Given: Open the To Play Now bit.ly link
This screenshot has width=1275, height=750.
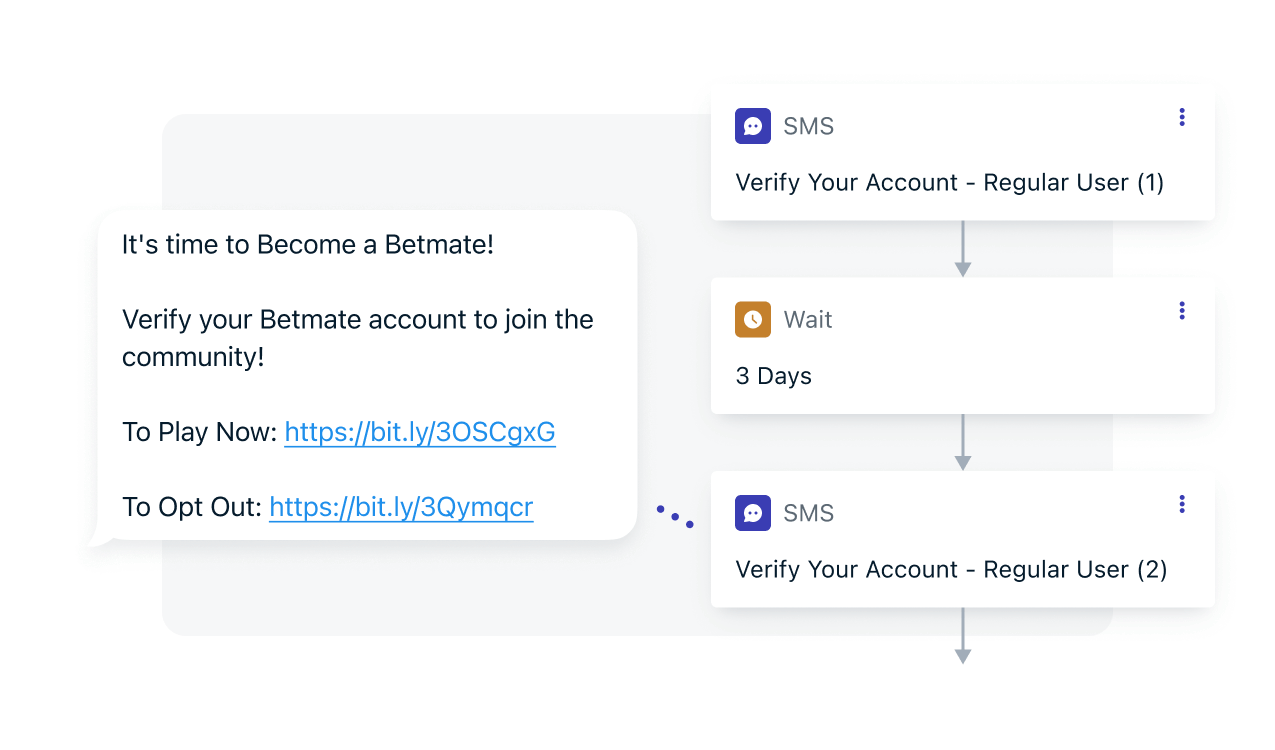Looking at the screenshot, I should point(420,432).
